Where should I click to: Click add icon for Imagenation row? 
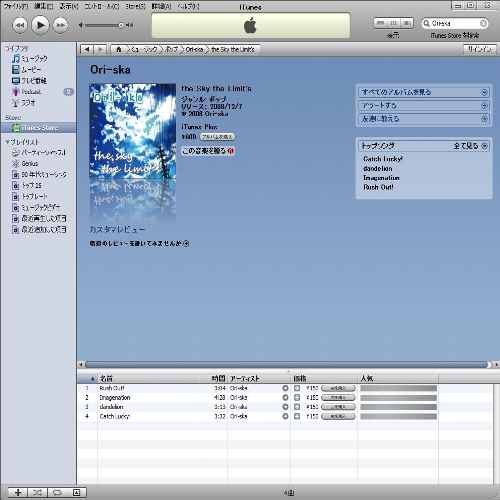pyautogui.click(x=297, y=397)
